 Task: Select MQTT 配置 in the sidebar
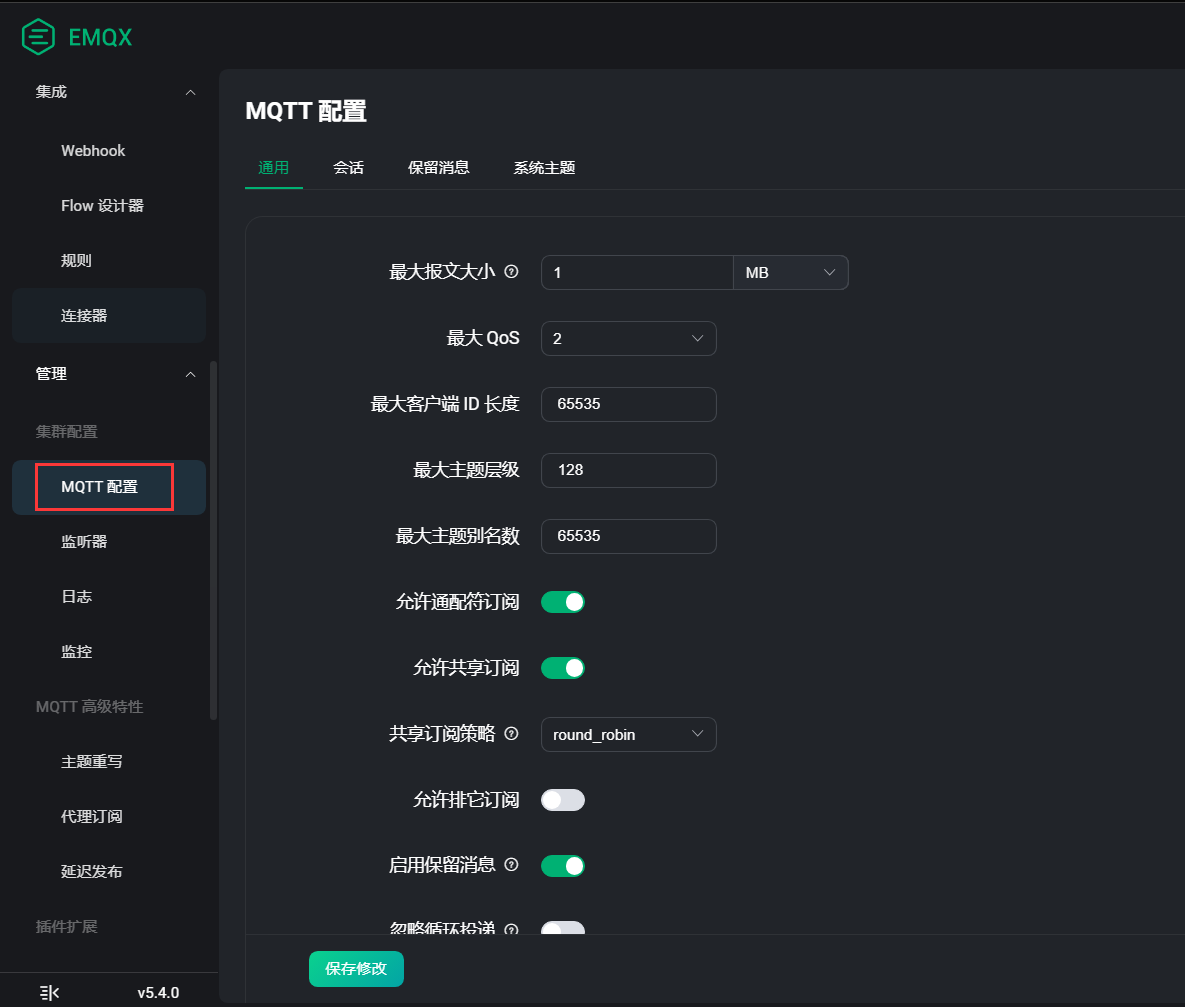tap(109, 487)
